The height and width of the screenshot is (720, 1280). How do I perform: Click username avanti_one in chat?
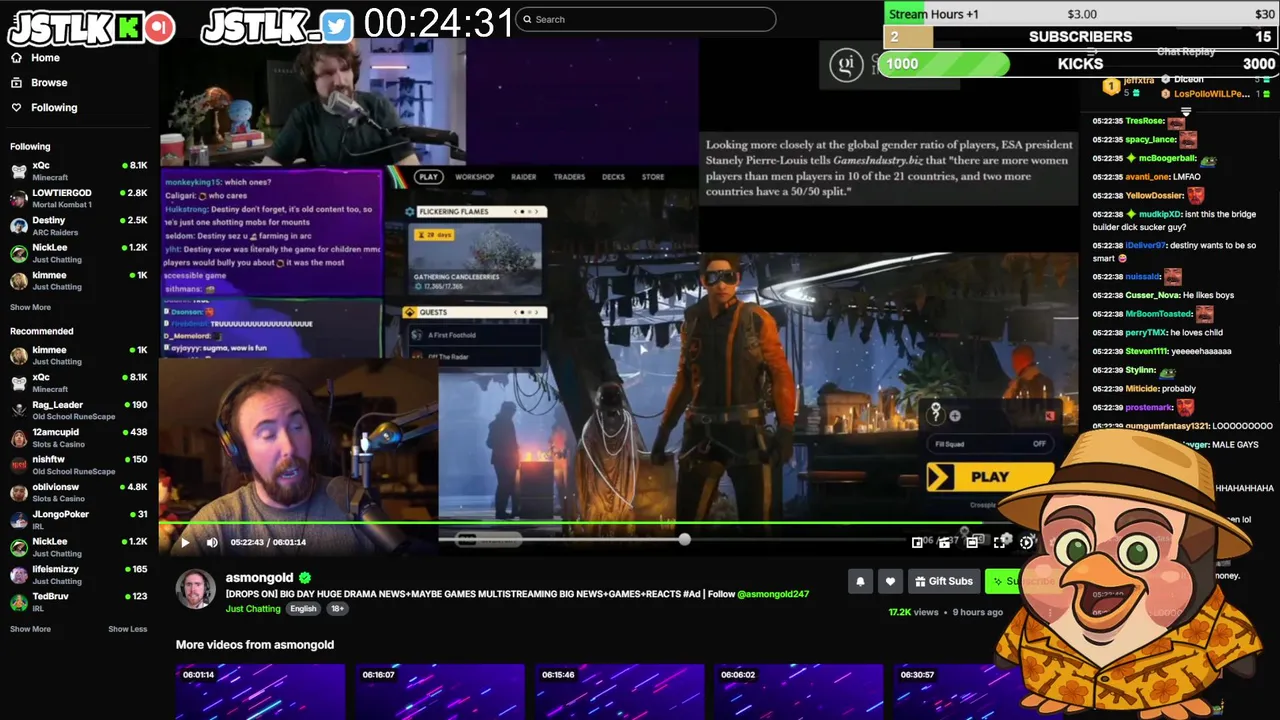click(x=1148, y=177)
